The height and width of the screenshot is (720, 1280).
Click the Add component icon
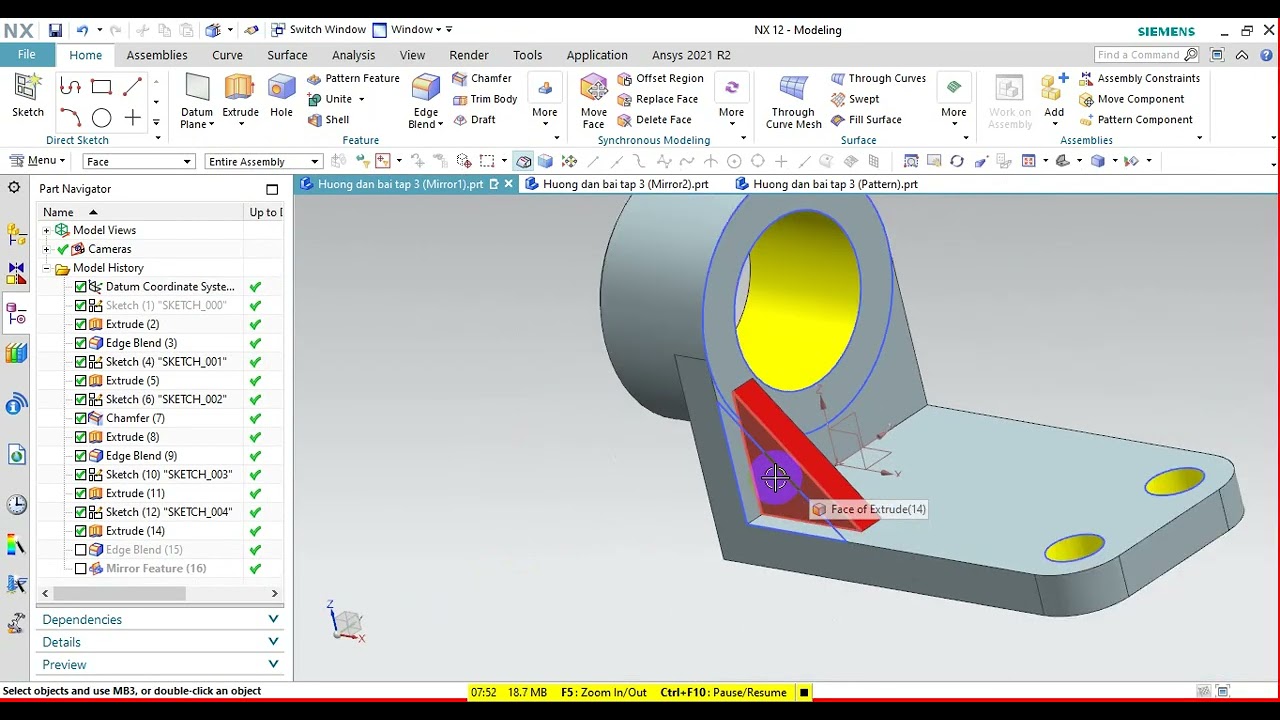tap(1054, 96)
